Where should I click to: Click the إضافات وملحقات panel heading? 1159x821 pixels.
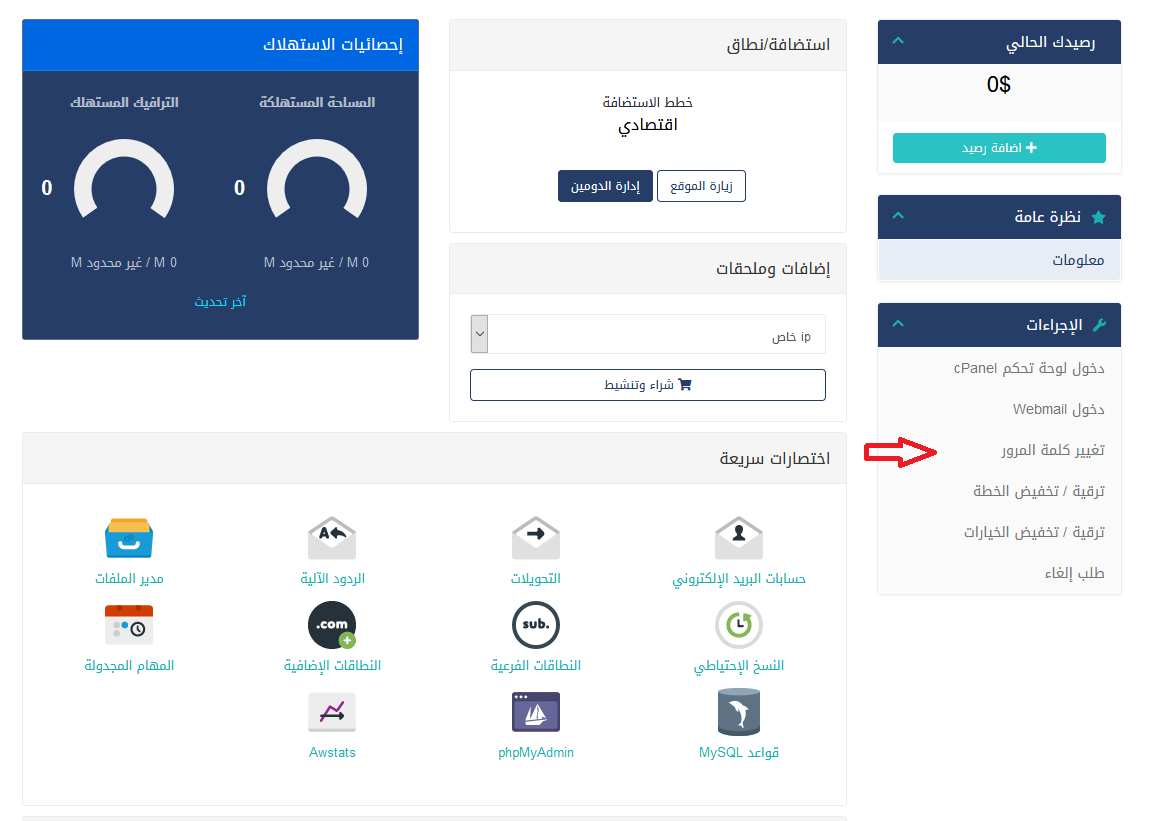pyautogui.click(x=772, y=268)
